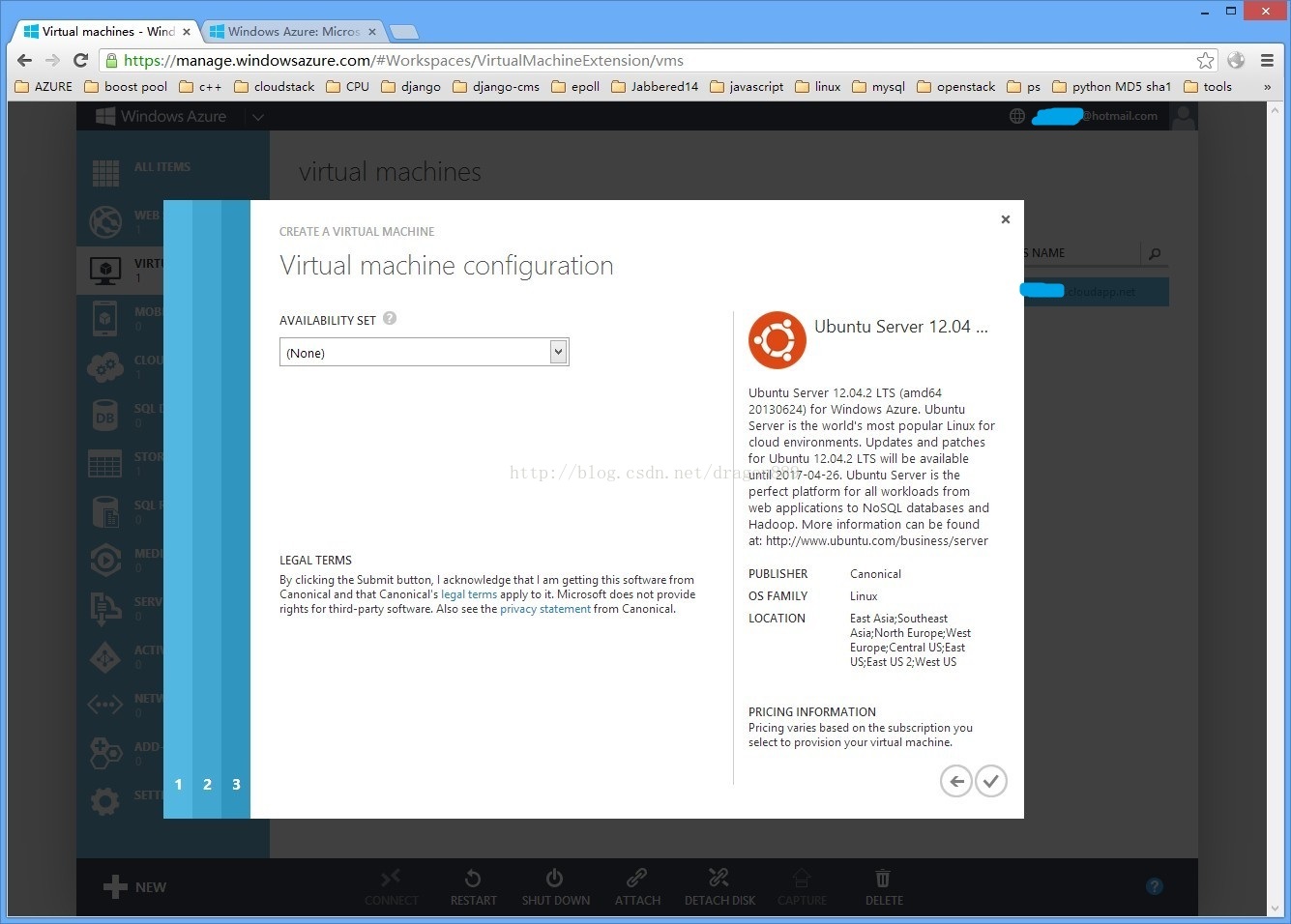
Task: Open the Service Bus sidebar icon
Action: click(105, 608)
